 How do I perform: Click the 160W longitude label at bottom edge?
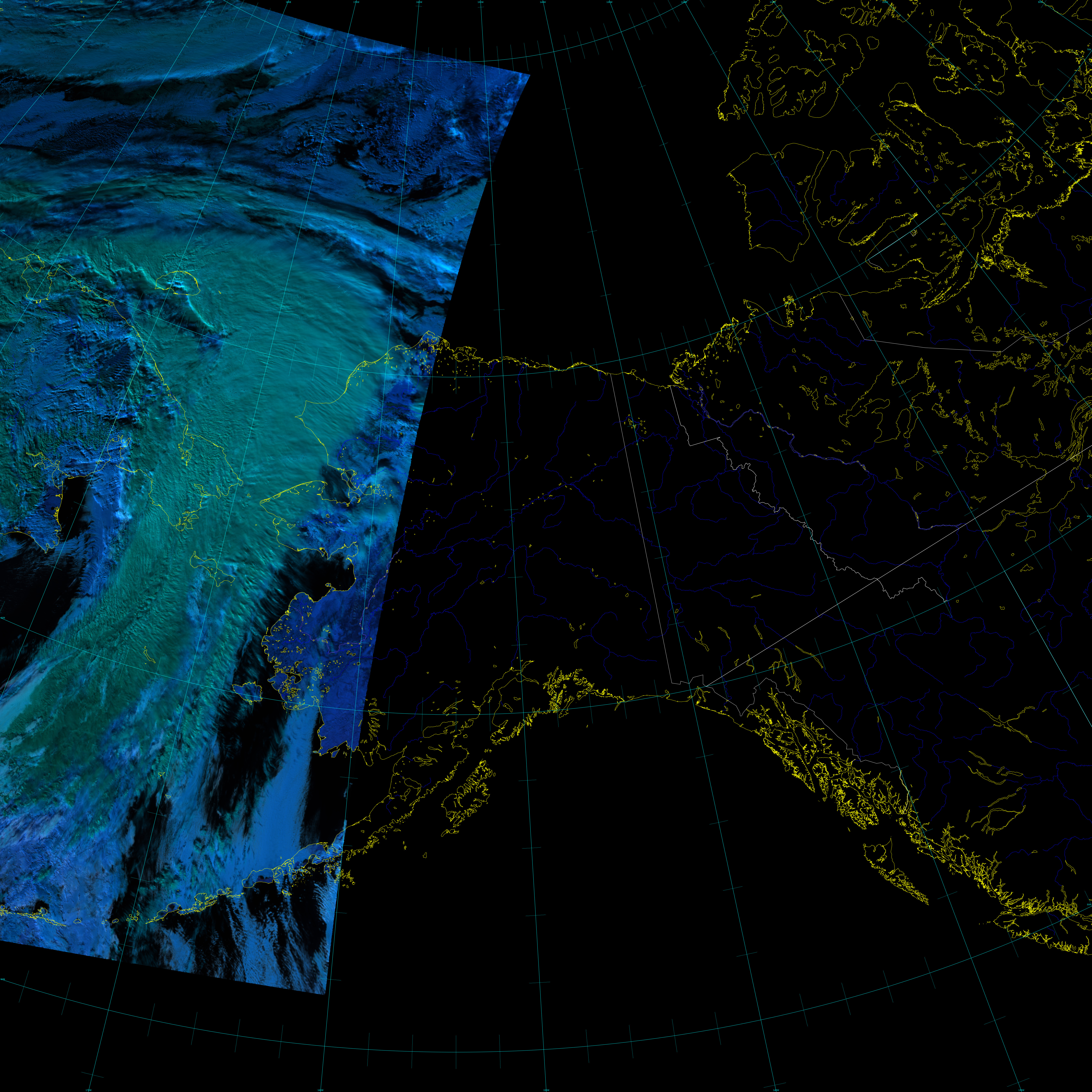coord(320,1090)
